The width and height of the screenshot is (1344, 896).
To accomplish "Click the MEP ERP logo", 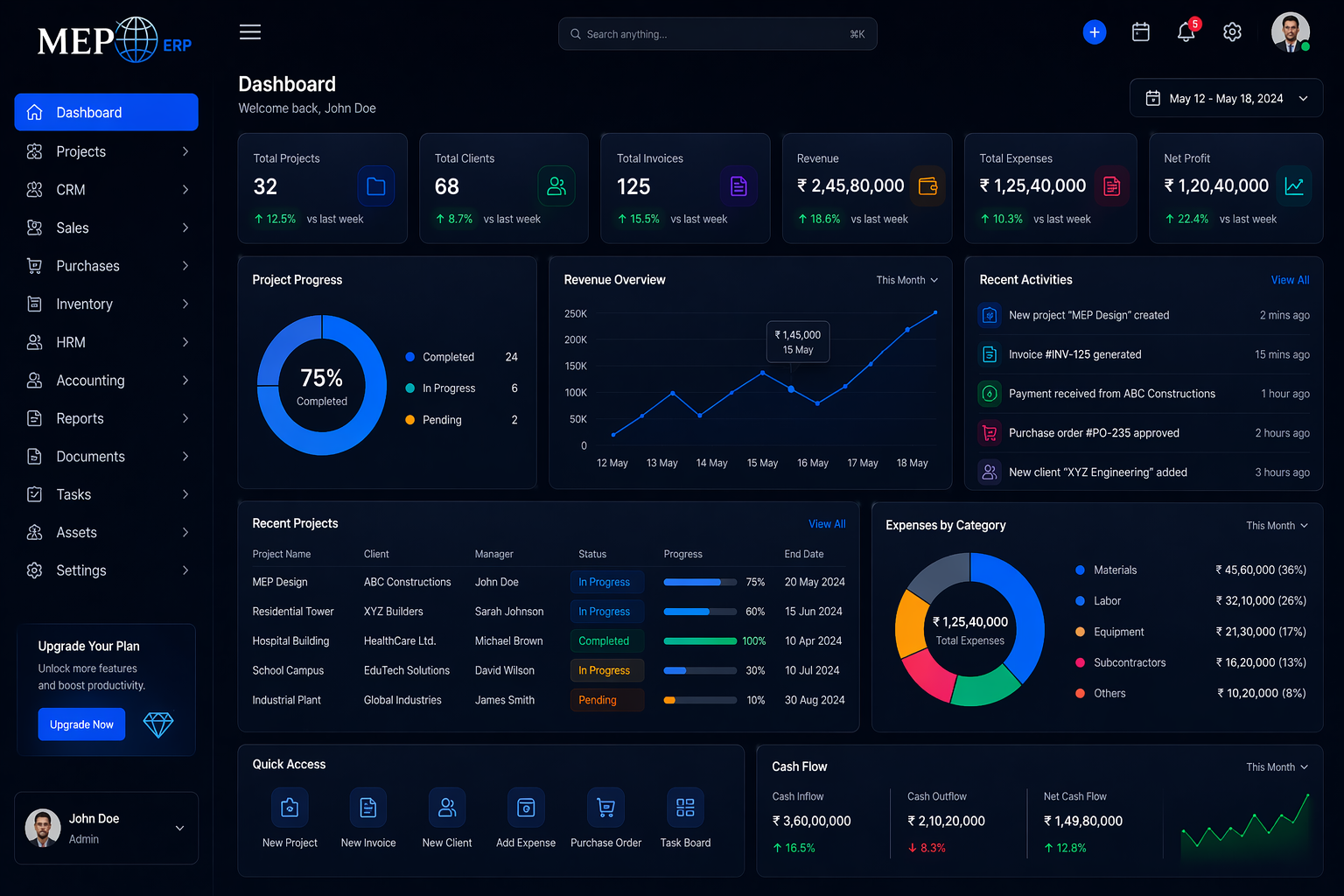I will click(x=114, y=40).
